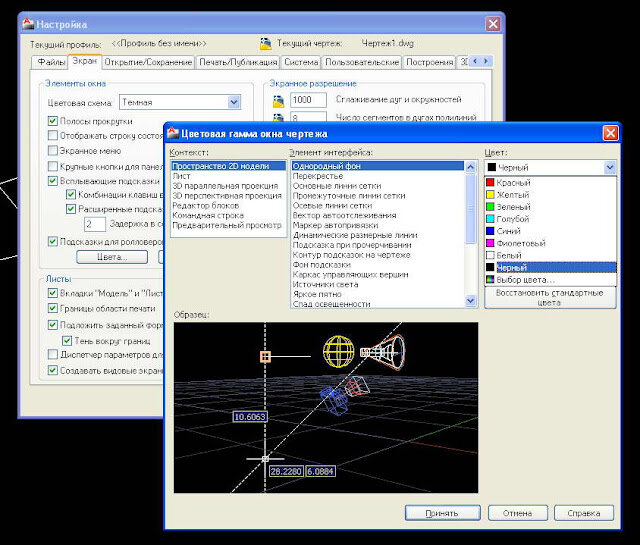The height and width of the screenshot is (545, 640).
Task: Open the Система tab
Action: (301, 62)
